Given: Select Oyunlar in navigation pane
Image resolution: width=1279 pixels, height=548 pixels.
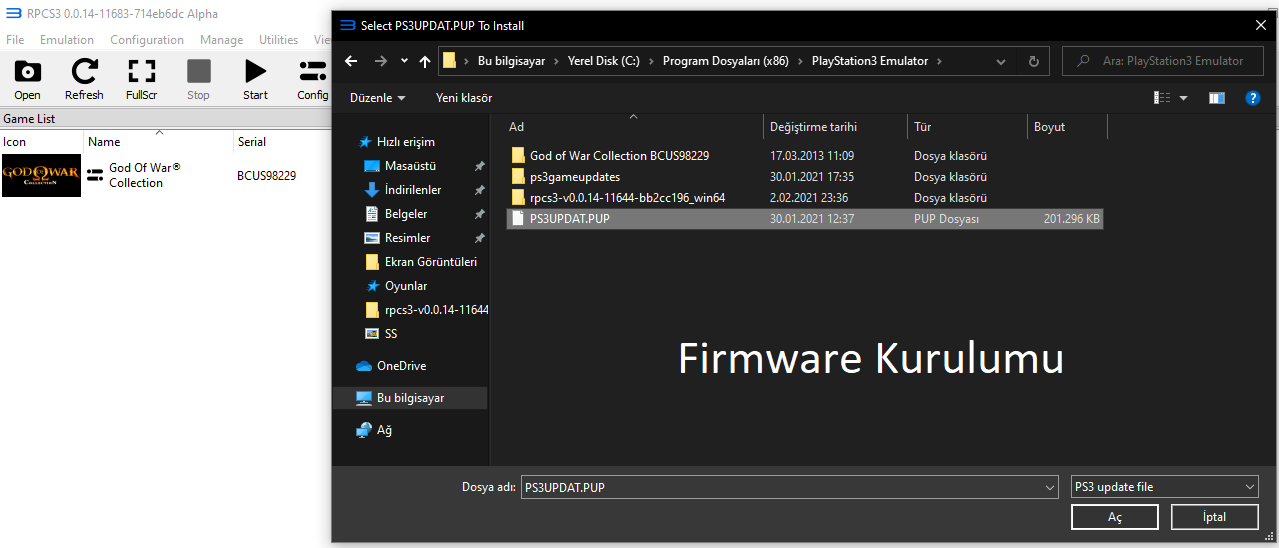Looking at the screenshot, I should [406, 286].
